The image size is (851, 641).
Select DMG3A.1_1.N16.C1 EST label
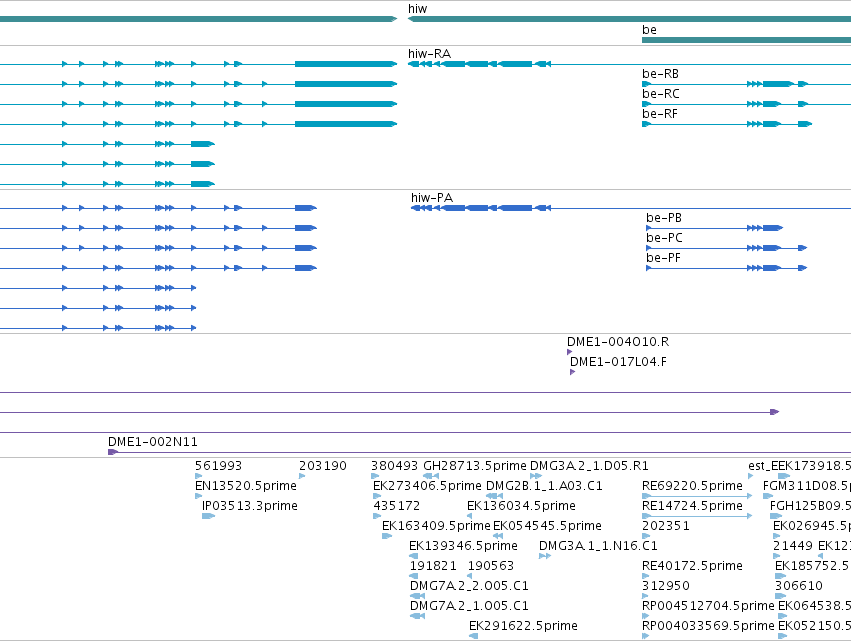pyautogui.click(x=598, y=546)
